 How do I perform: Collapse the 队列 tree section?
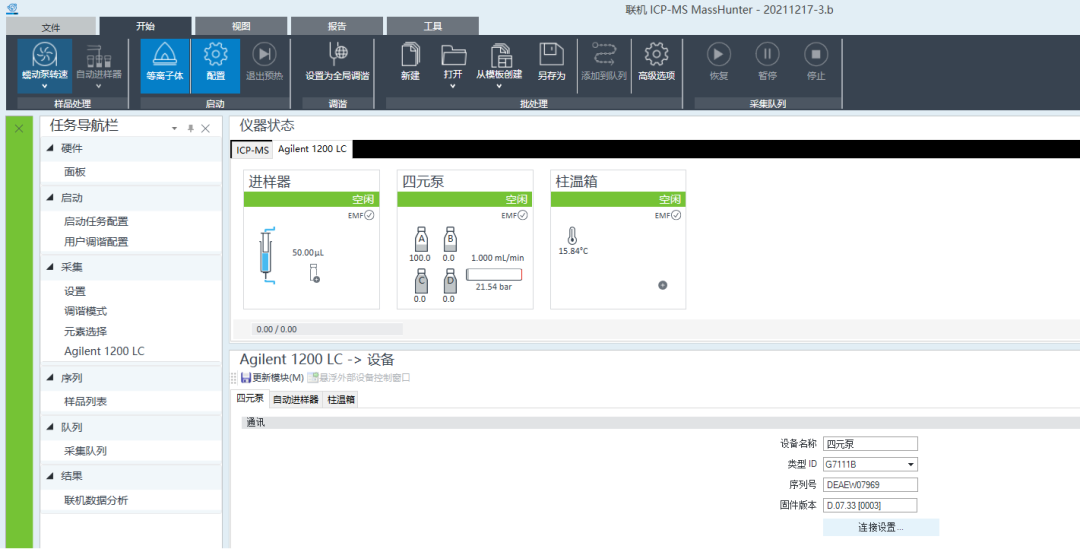50,427
